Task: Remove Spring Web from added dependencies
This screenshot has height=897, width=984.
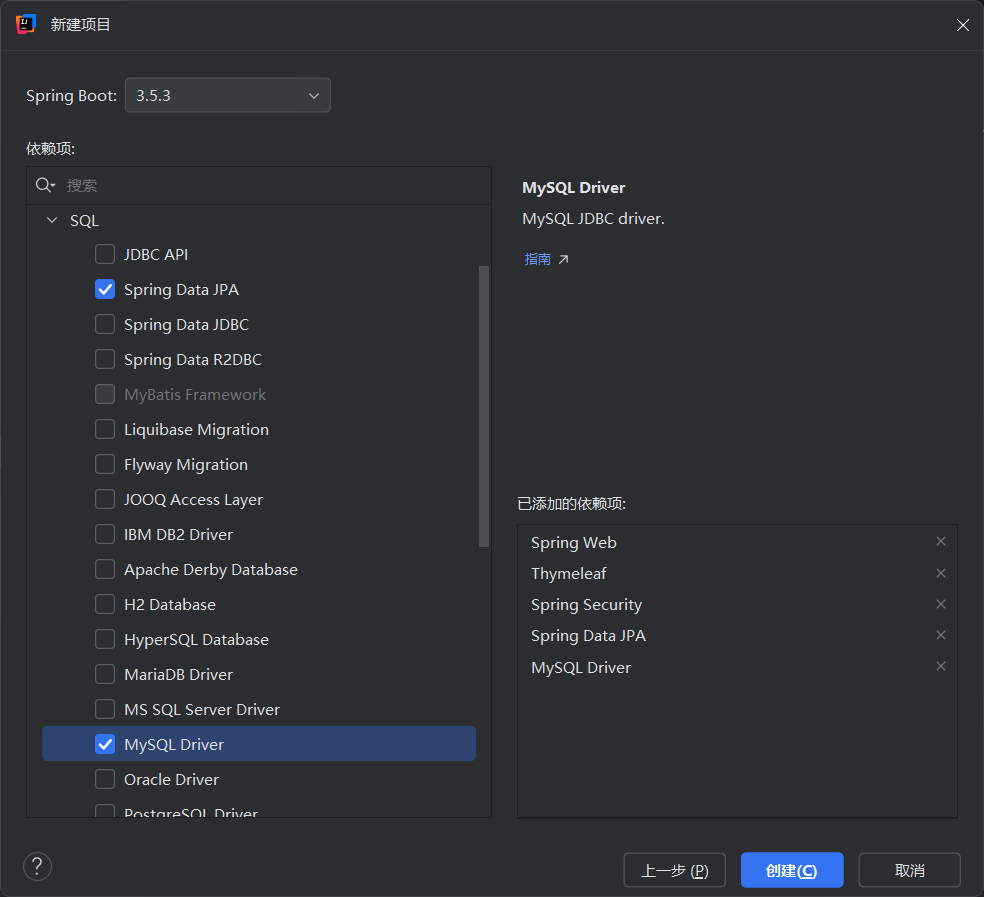Action: 941,541
